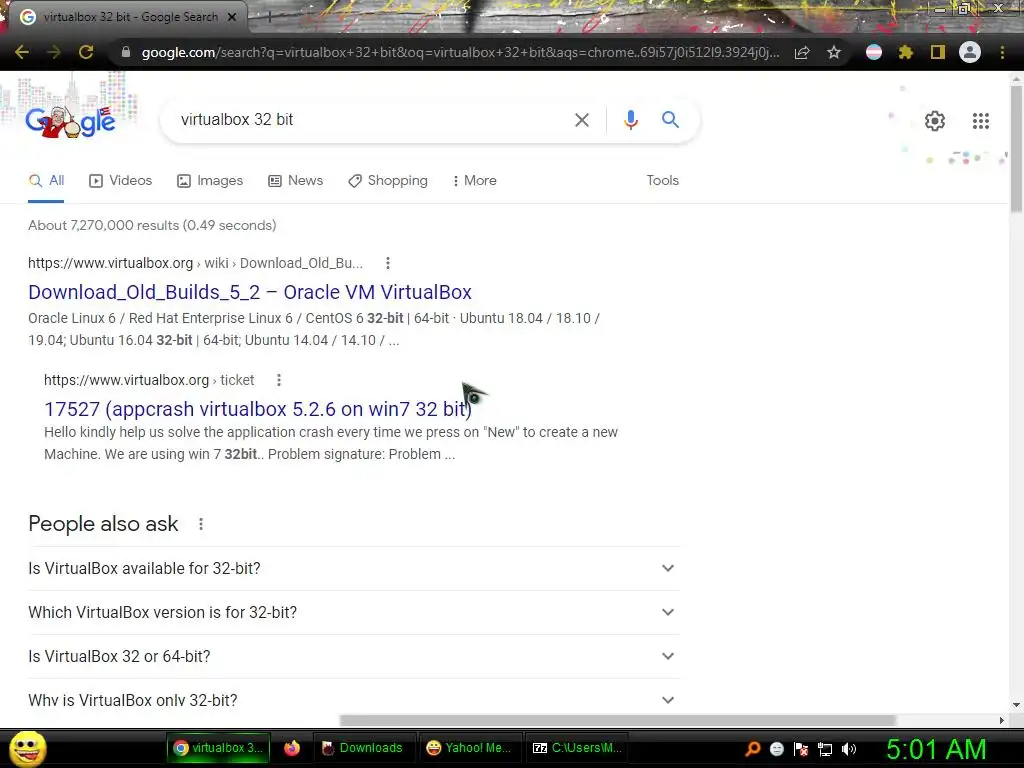Toggle the browser side panel icon
The image size is (1024, 768).
[938, 52]
